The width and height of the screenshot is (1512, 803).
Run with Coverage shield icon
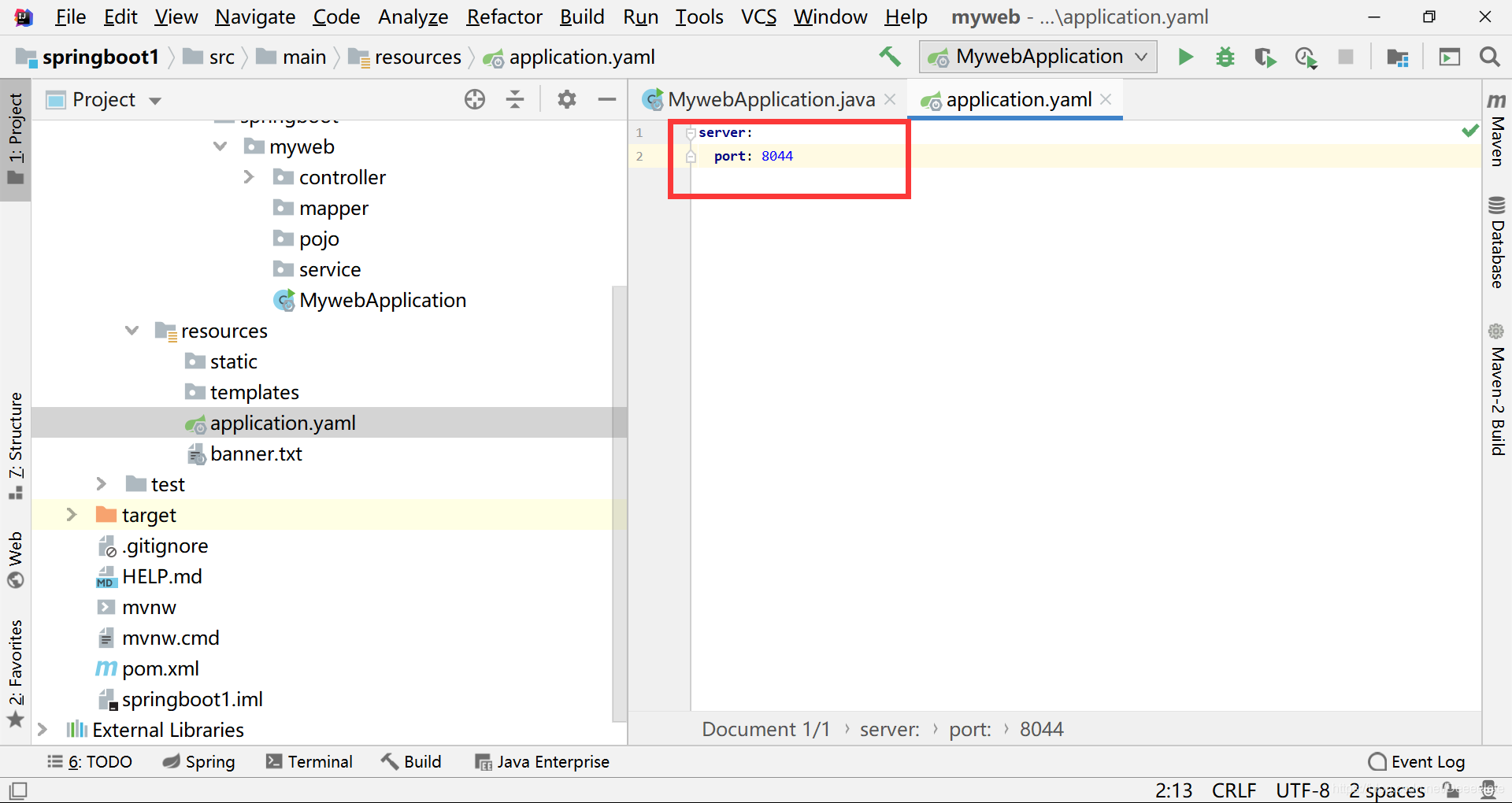coord(1265,57)
